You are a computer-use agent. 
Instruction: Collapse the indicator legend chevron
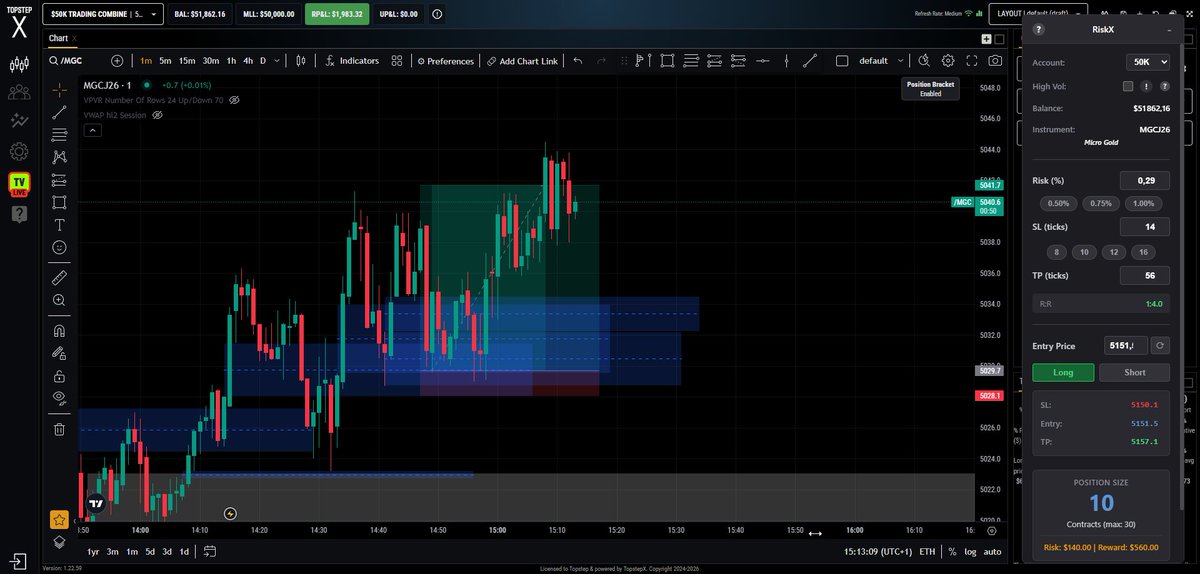(x=92, y=130)
